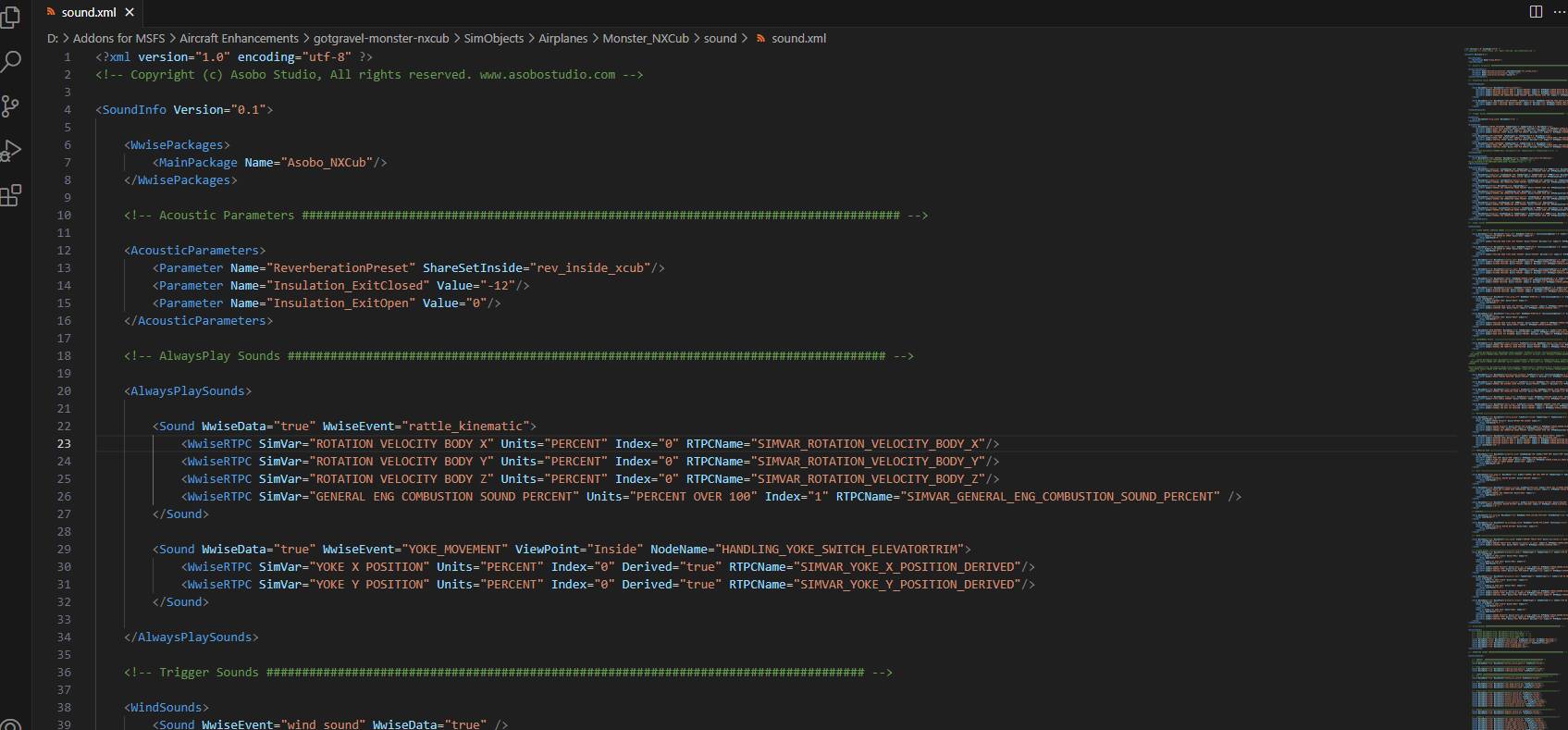Click opening 'AlwaysPlaySounds' tag on line 20

click(187, 390)
